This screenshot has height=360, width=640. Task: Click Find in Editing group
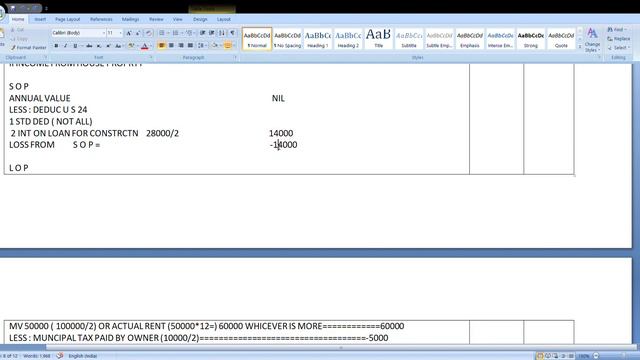617,30
